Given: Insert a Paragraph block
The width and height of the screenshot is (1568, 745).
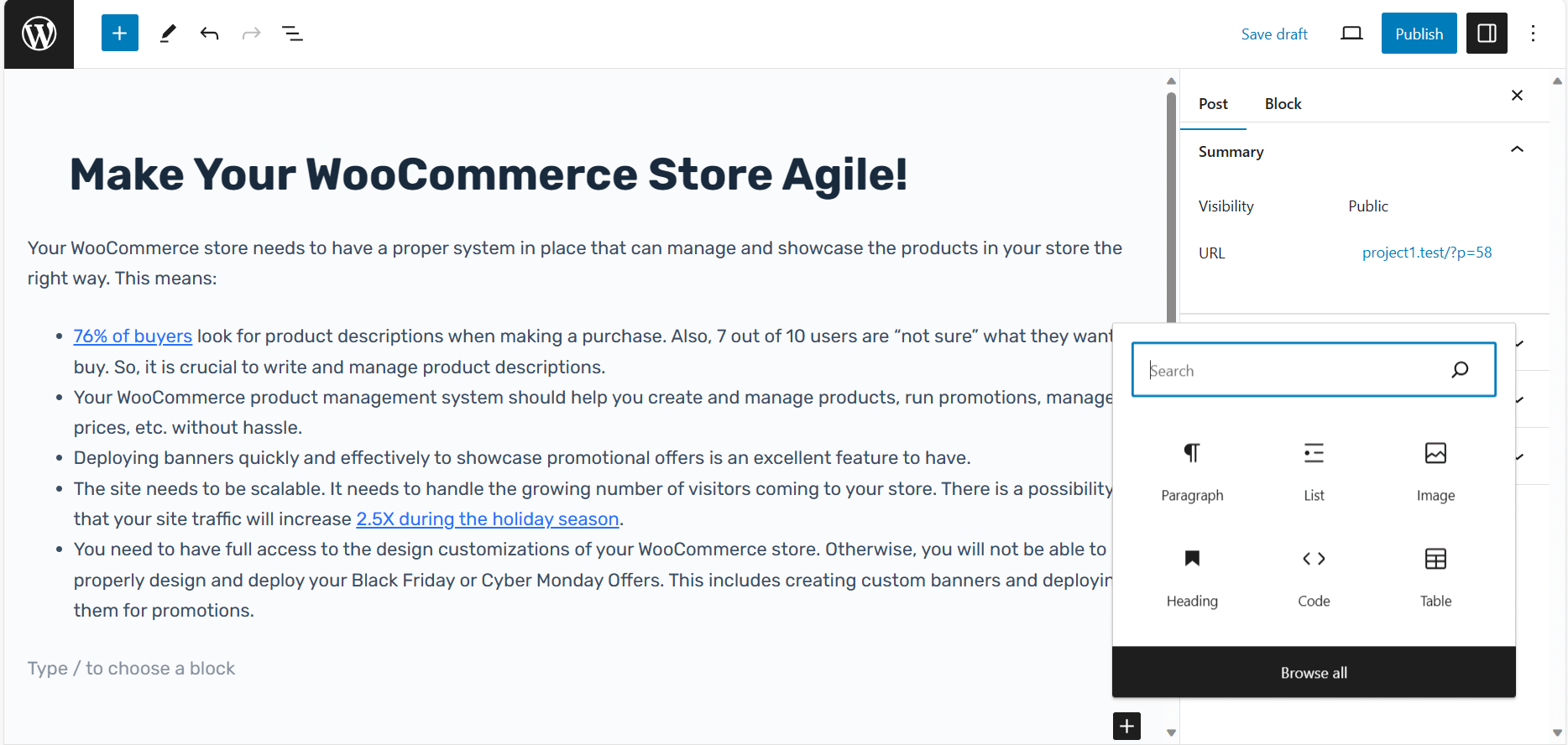Looking at the screenshot, I should point(1192,471).
